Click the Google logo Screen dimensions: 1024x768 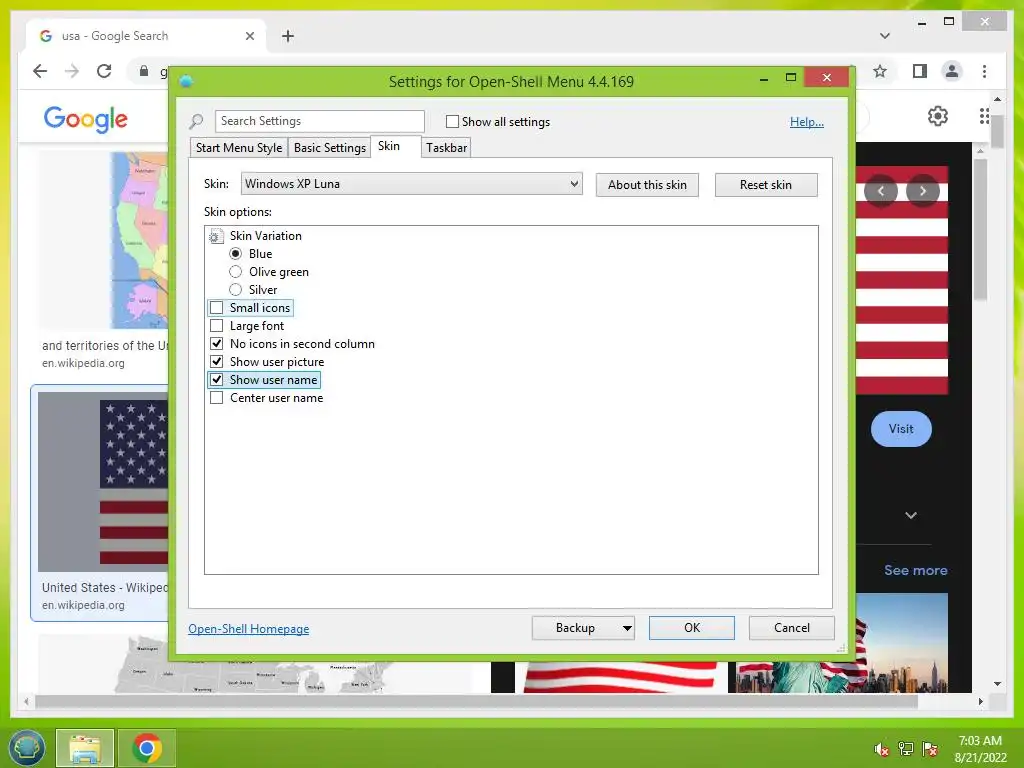point(86,120)
